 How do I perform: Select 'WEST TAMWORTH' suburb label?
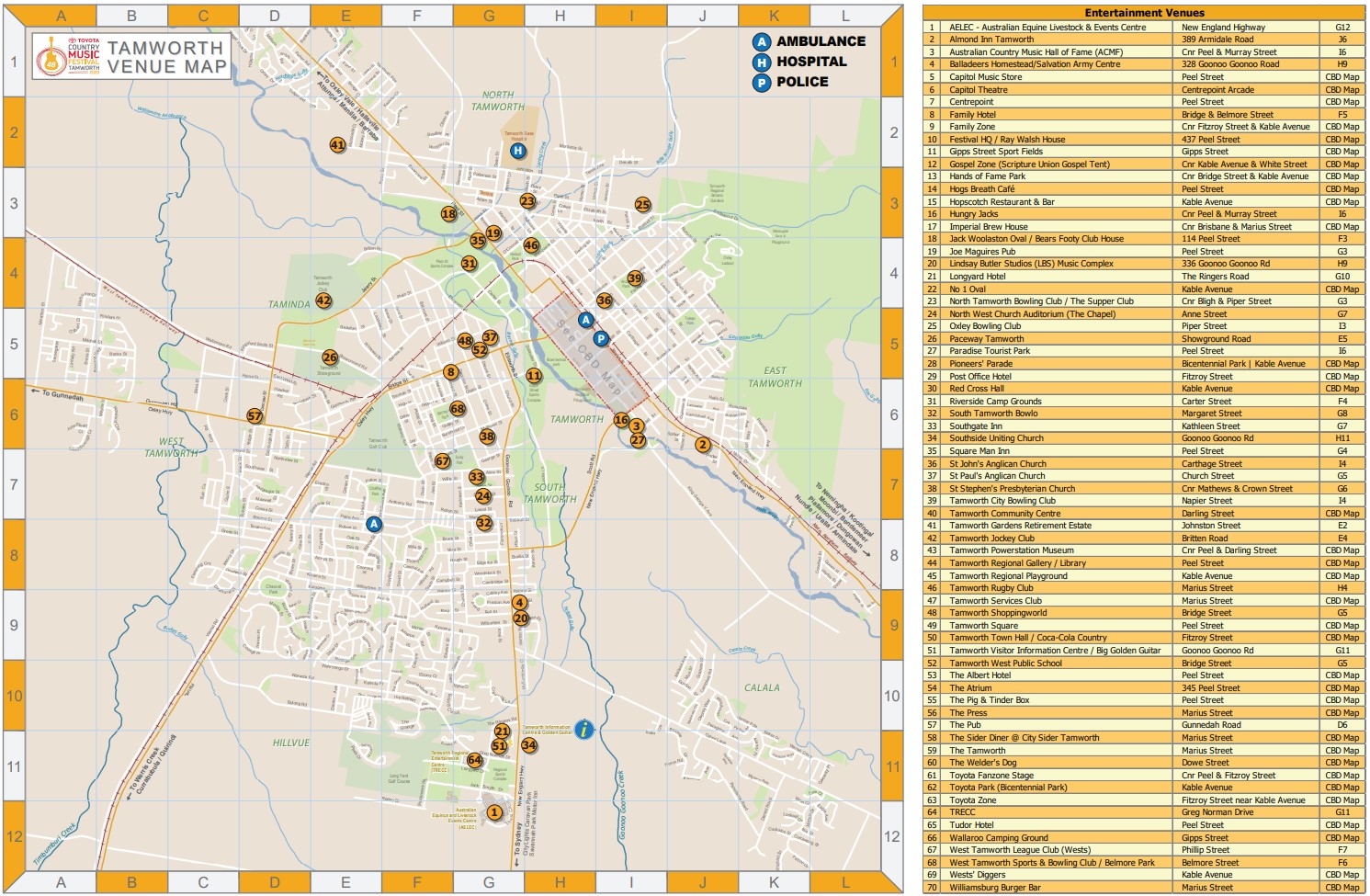(x=171, y=448)
